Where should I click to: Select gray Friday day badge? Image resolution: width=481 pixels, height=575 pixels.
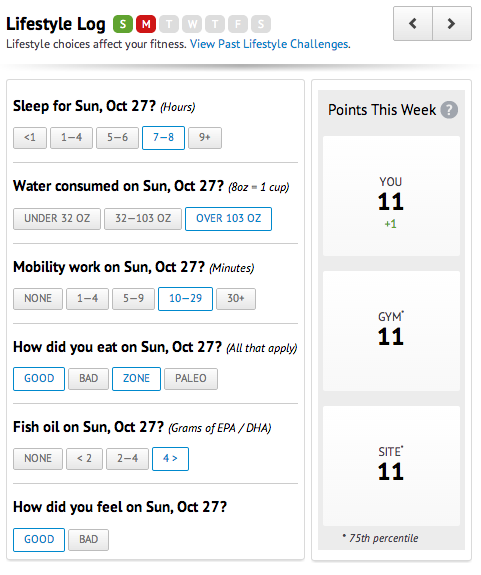coord(238,24)
